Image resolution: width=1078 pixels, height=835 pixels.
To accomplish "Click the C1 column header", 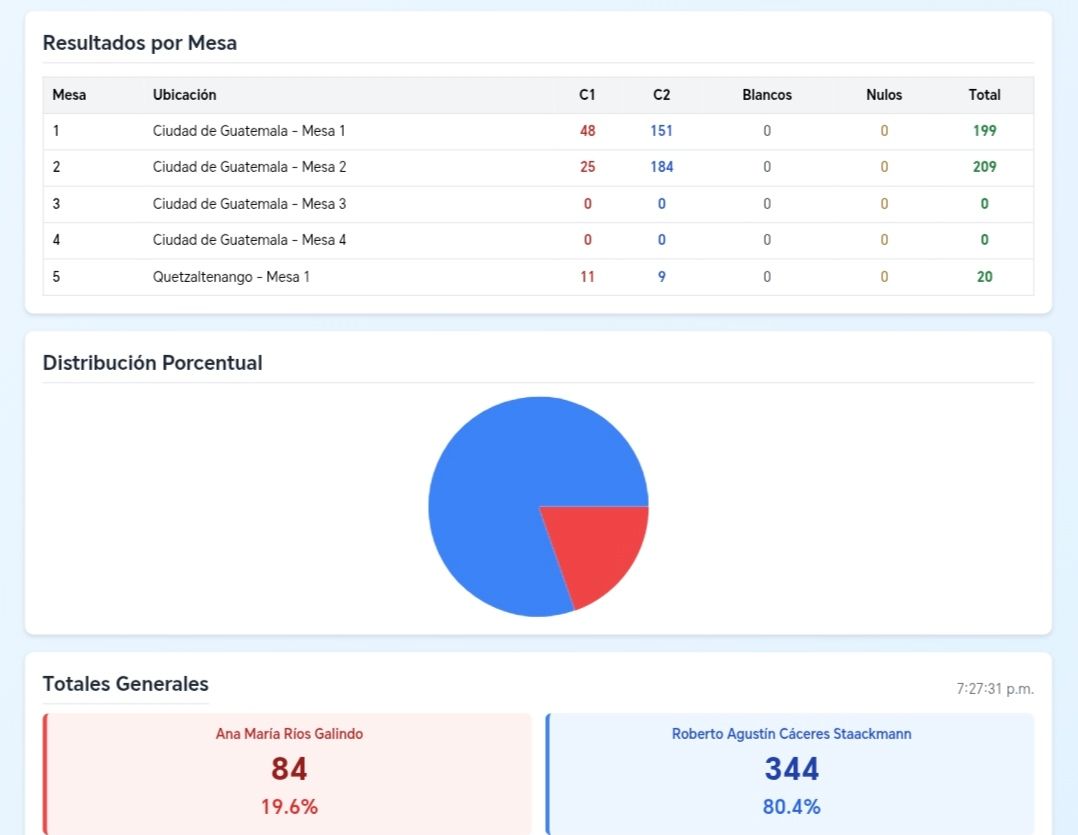I will point(587,95).
